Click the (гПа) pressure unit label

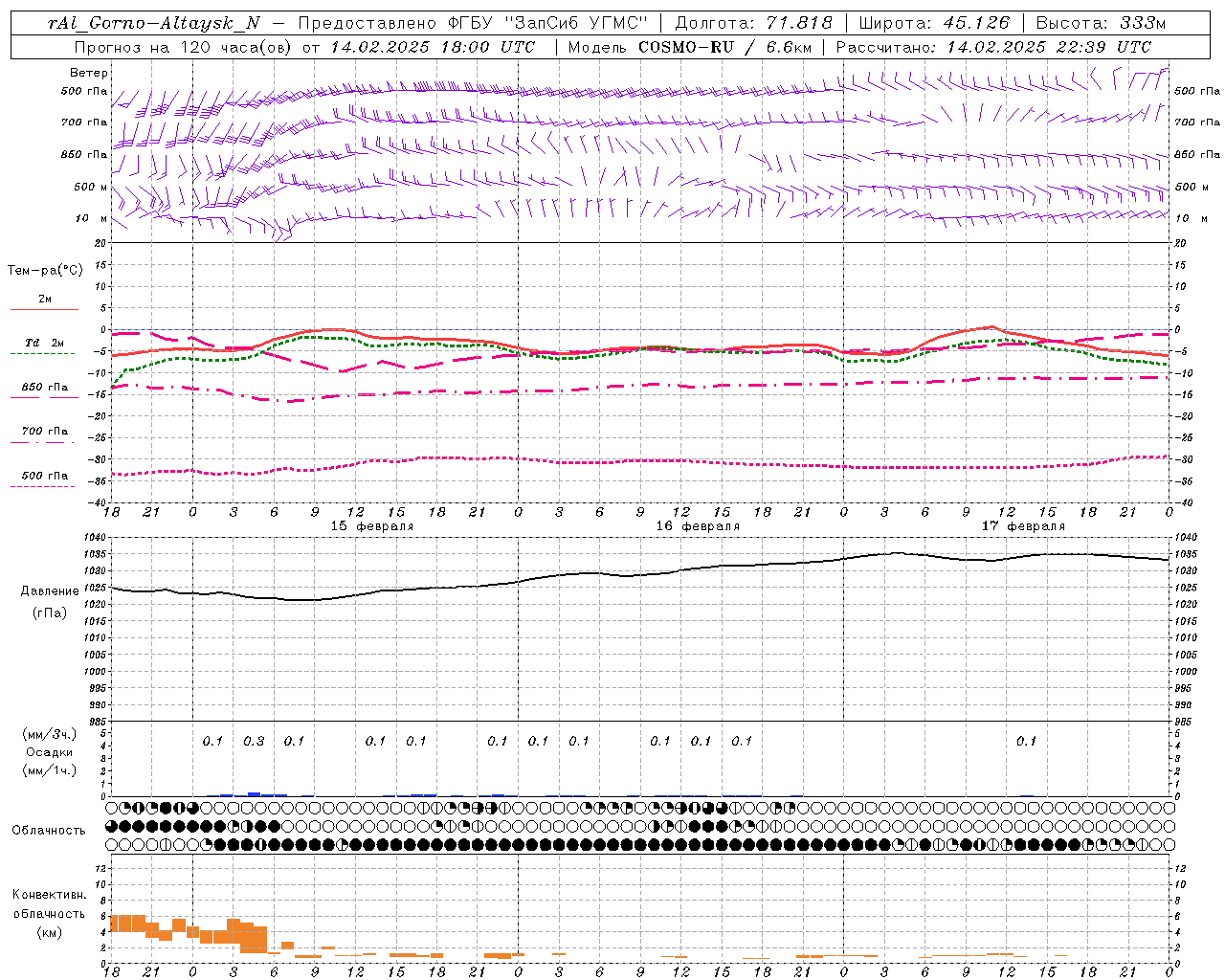(x=50, y=612)
